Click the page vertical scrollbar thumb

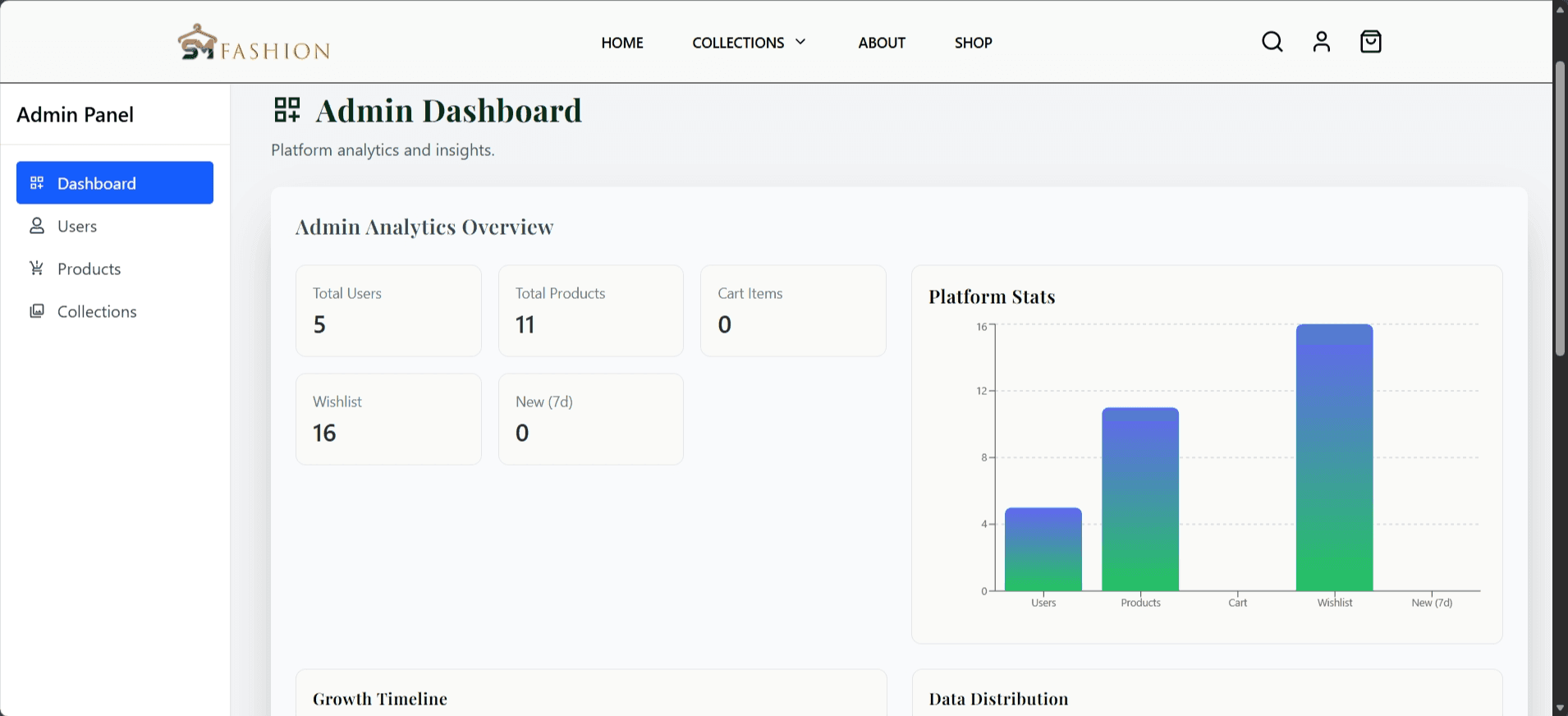[1560, 209]
